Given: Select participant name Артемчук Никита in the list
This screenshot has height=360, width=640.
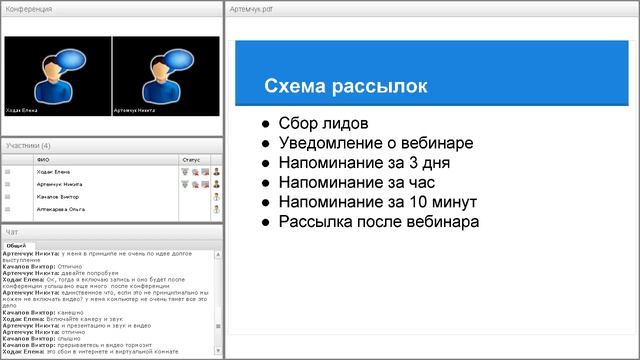Looking at the screenshot, I should pos(60,184).
